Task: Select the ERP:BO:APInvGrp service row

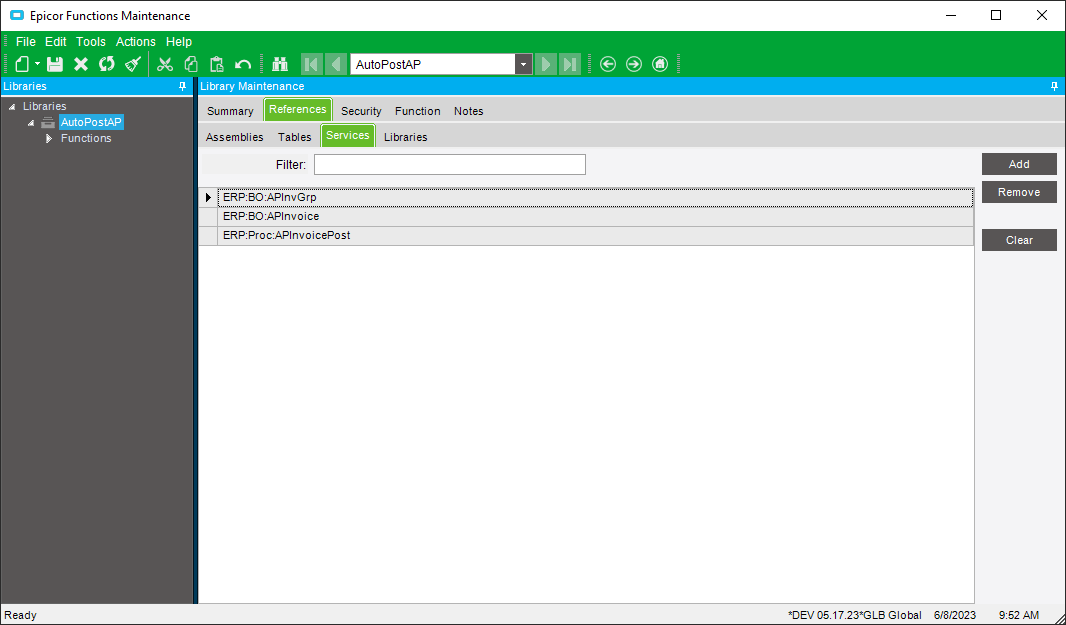Action: (x=596, y=197)
